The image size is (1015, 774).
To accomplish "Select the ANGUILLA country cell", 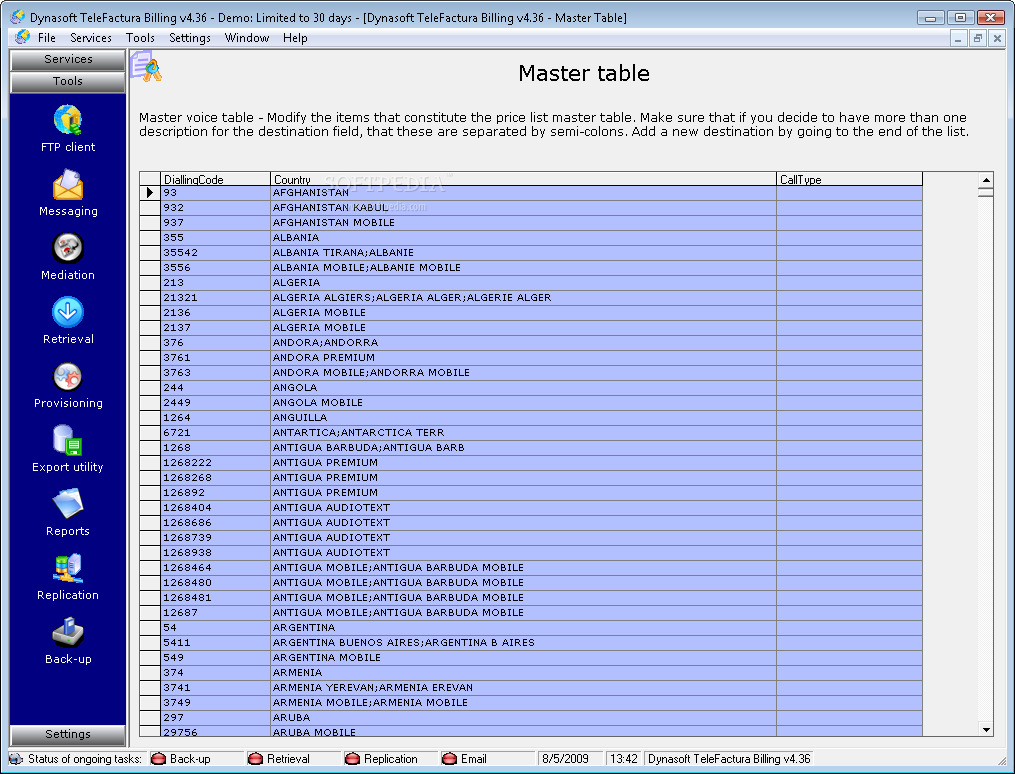I will coord(523,417).
